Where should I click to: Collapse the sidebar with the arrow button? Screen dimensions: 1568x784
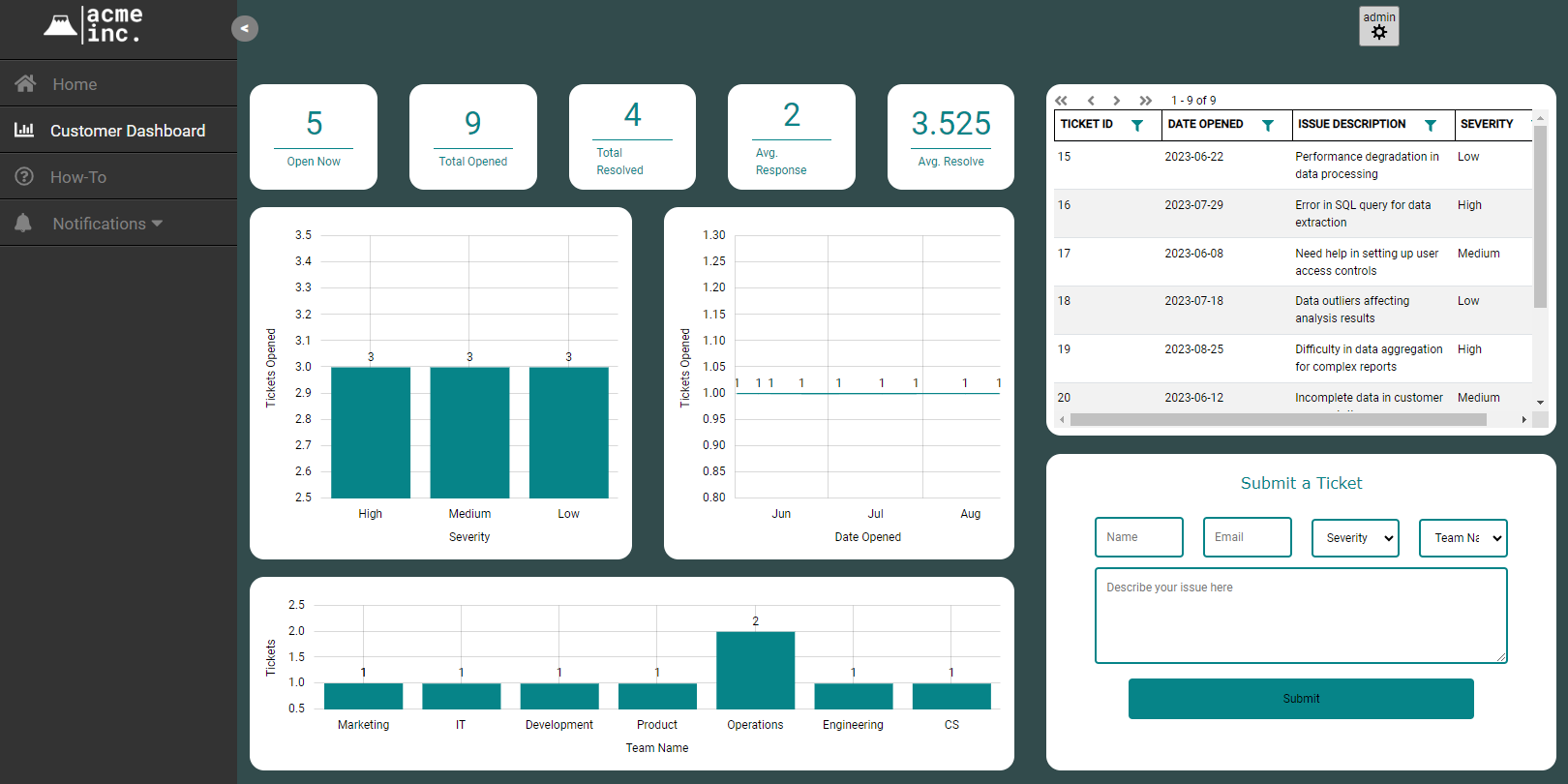click(x=245, y=28)
